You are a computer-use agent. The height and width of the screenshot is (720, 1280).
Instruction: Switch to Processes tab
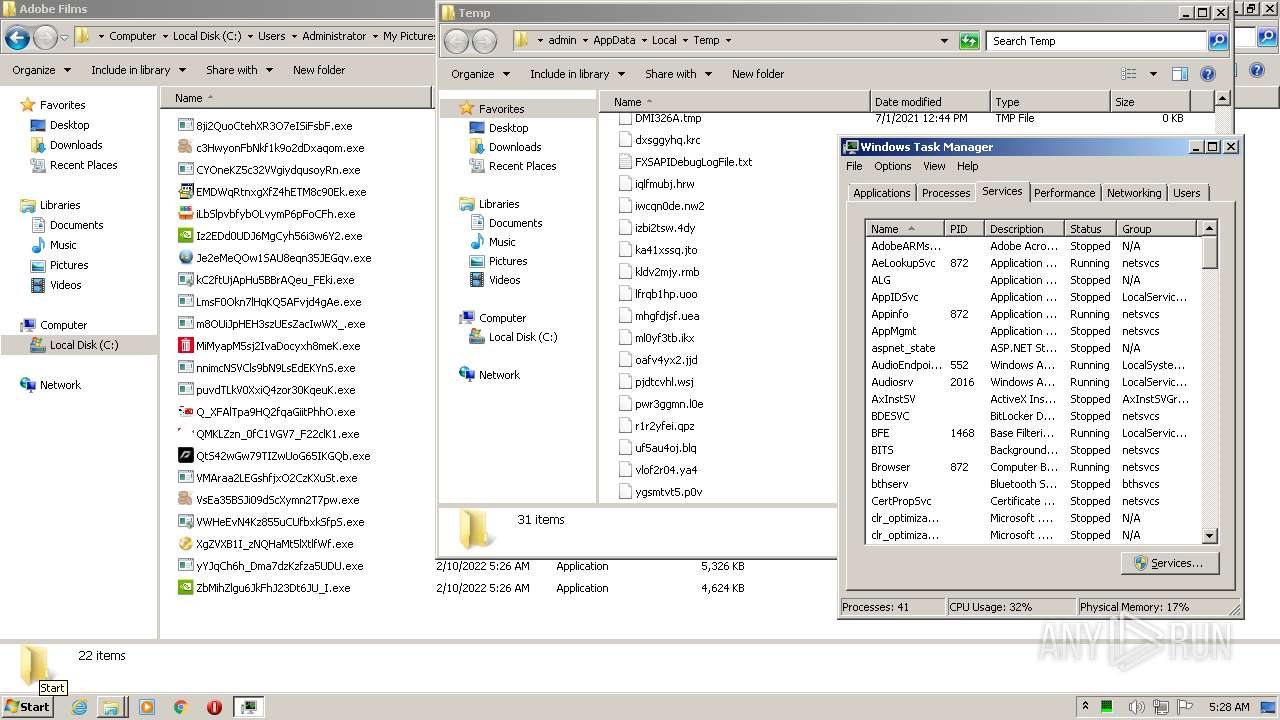(x=946, y=193)
